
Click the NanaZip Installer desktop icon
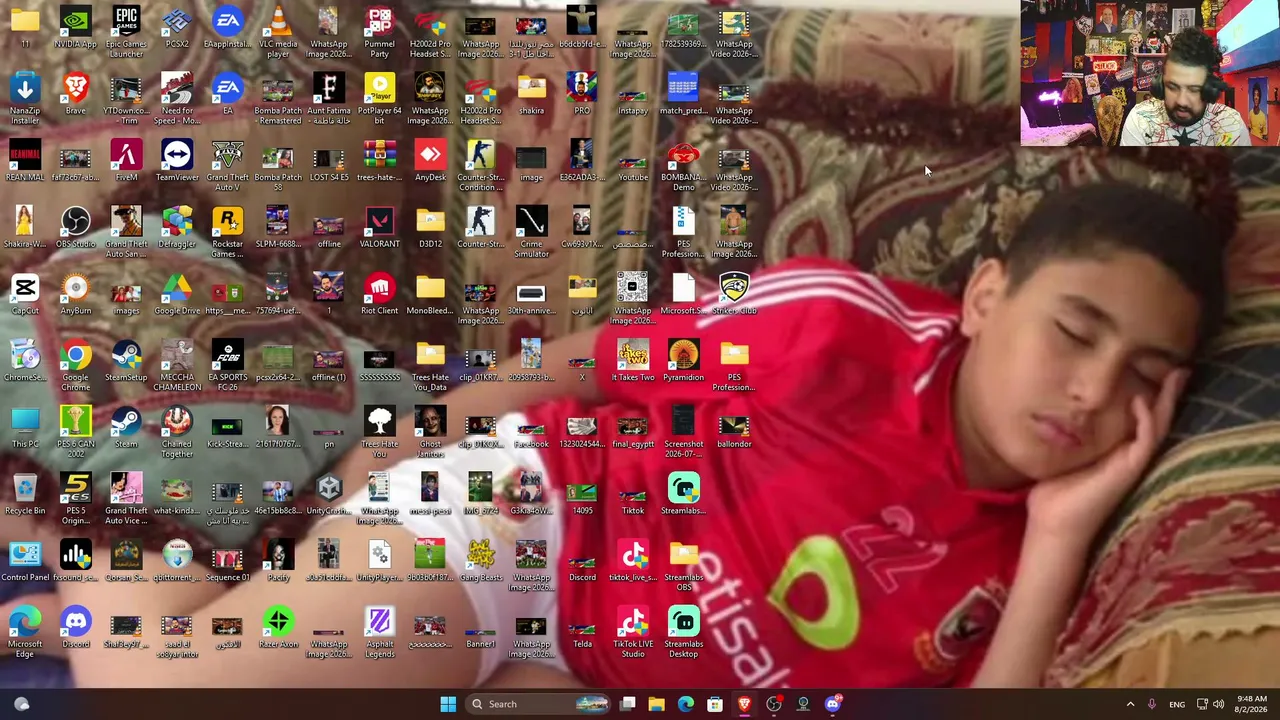point(25,99)
